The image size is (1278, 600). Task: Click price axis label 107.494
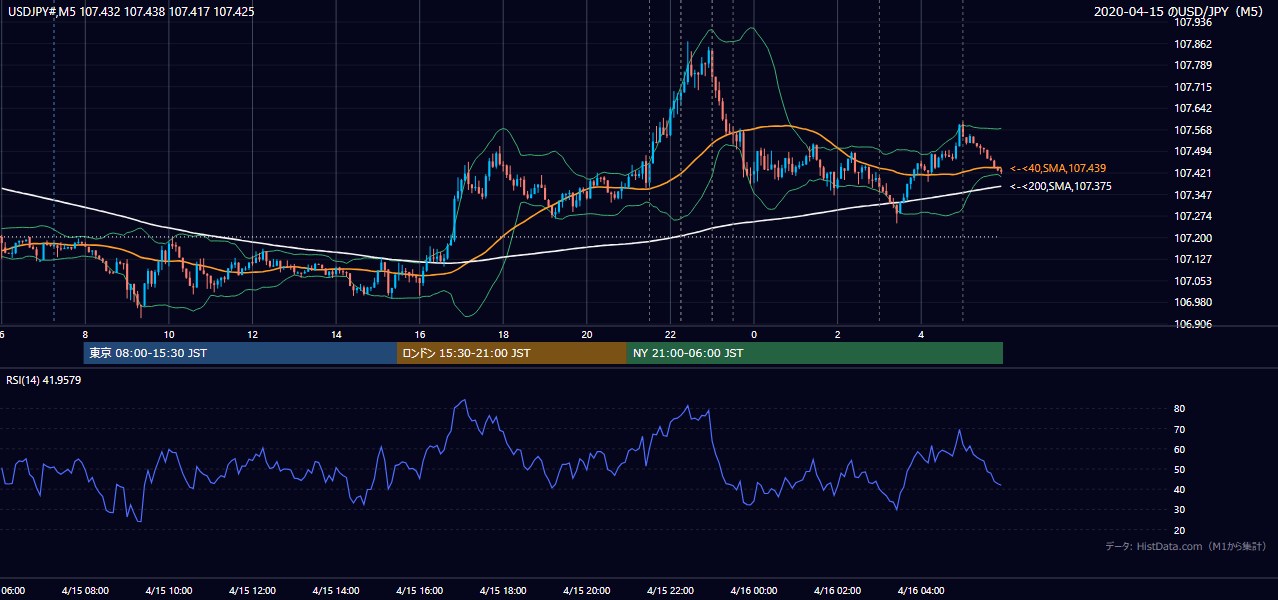click(1193, 151)
